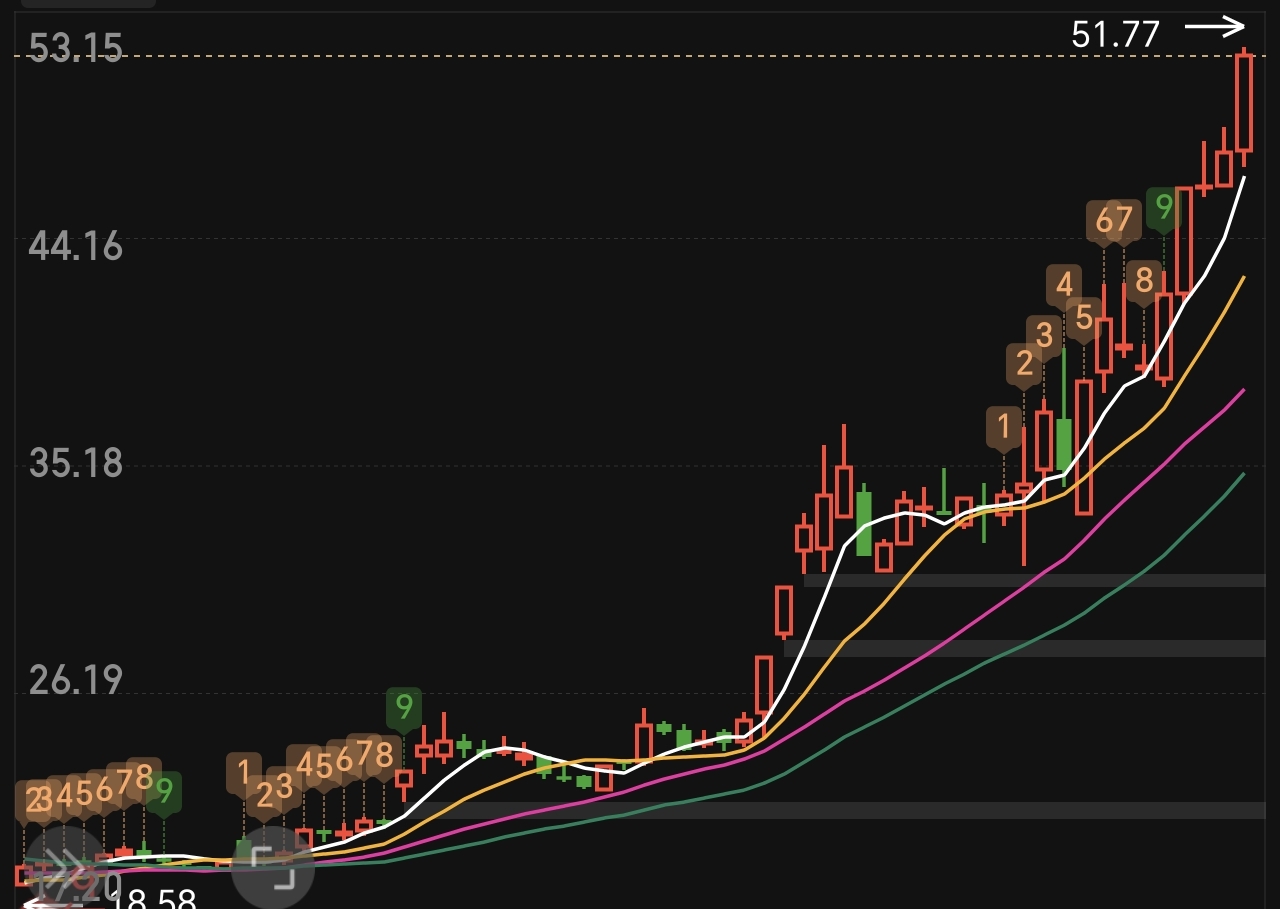
Task: Select sequence marker 4 in the right-hand count
Action: coord(1064,284)
